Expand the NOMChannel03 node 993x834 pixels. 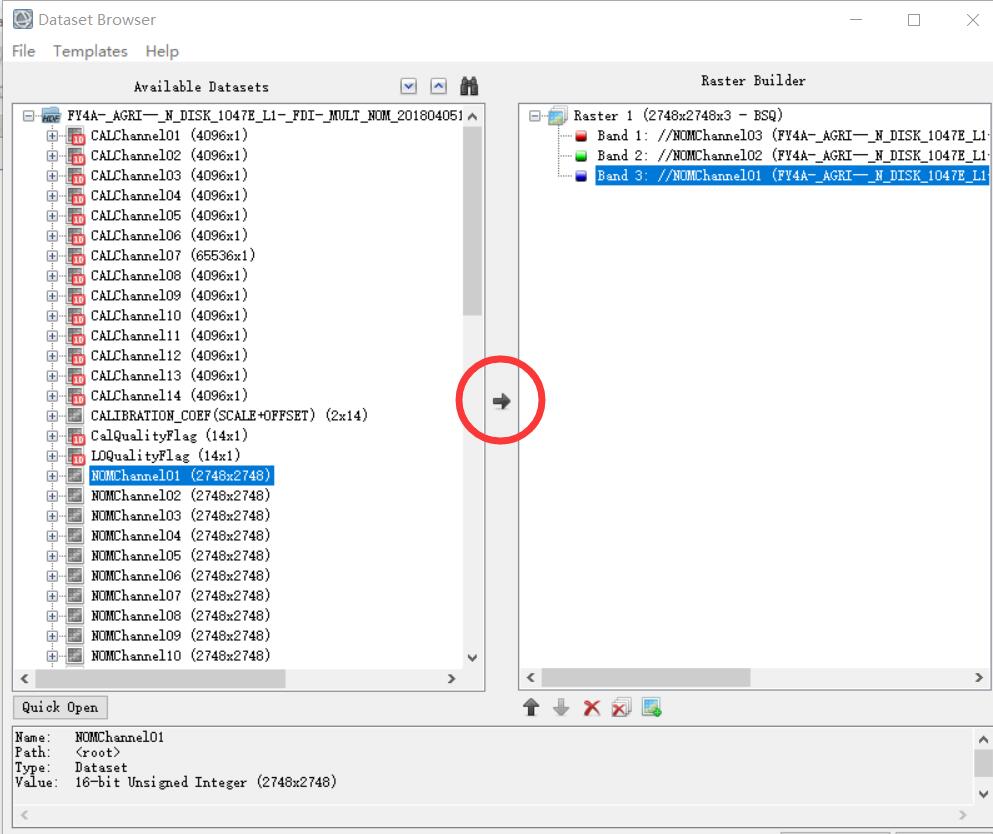pos(52,515)
